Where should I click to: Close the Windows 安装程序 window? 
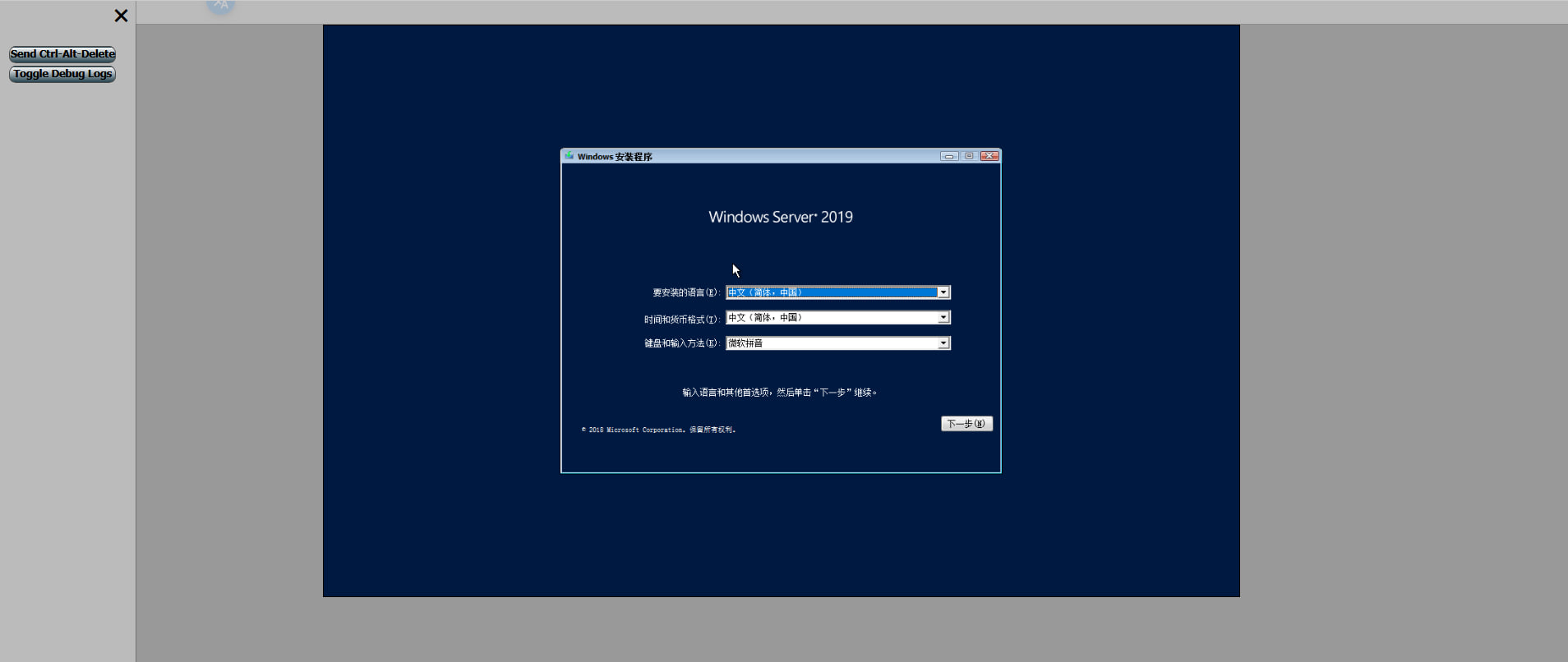click(x=989, y=156)
